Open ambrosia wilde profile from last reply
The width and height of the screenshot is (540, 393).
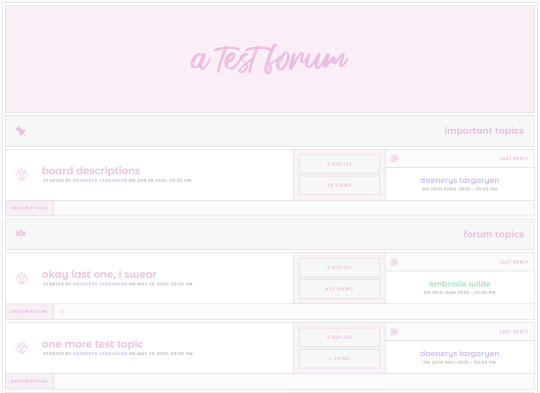459,284
